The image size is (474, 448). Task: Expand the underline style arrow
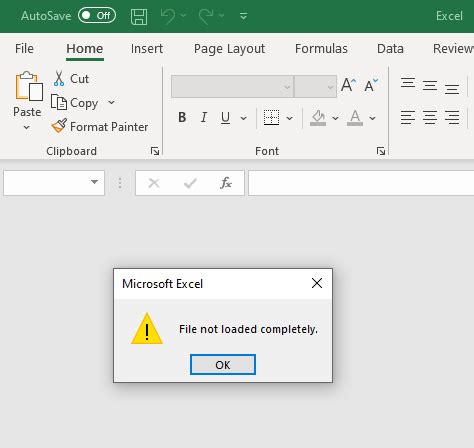tap(244, 118)
